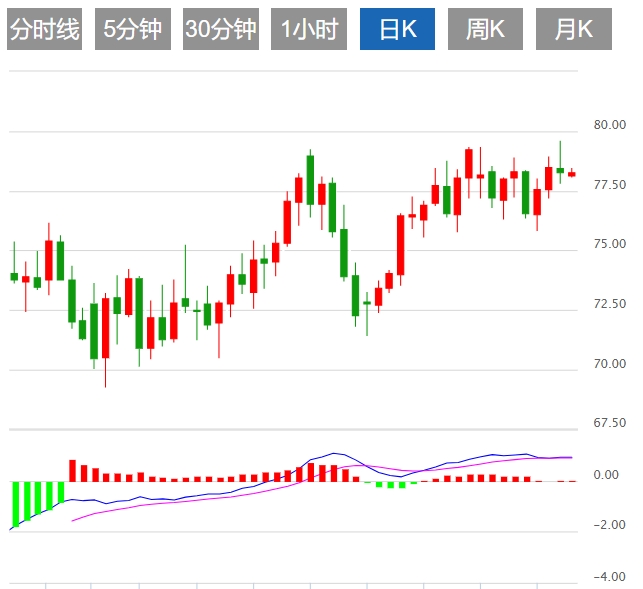Switch to 月K monthly chart
Viewport: 643px width, 589px height.
pos(574,29)
